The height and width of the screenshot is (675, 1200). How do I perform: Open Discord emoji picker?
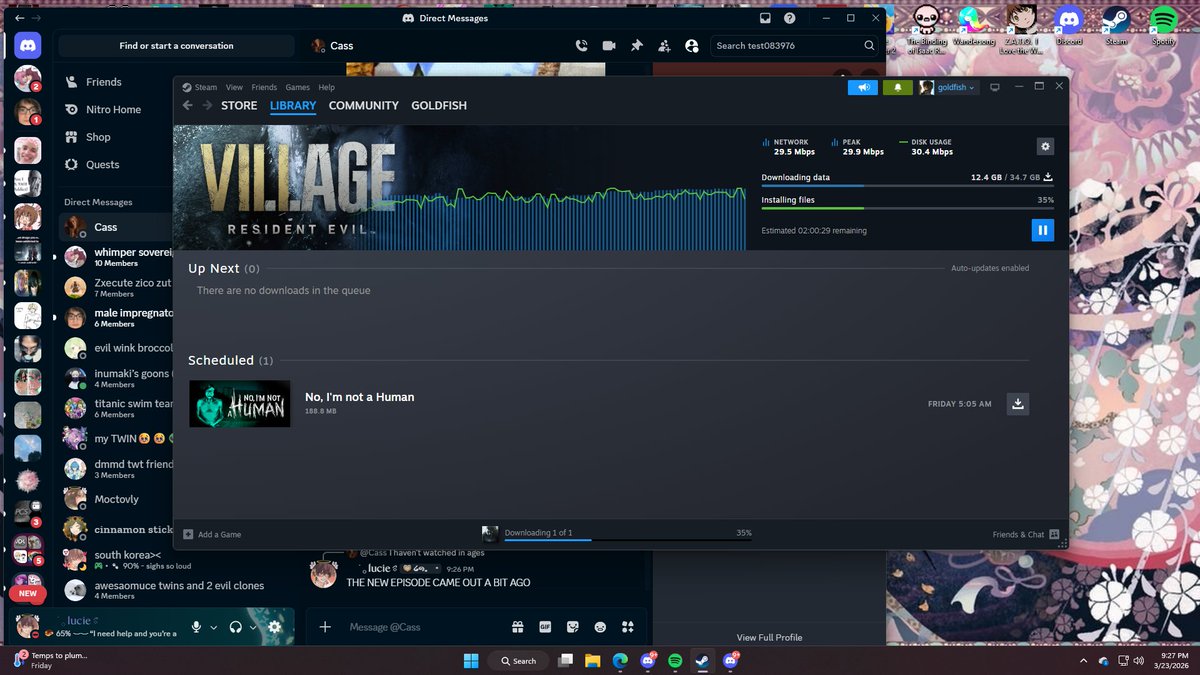(600, 627)
